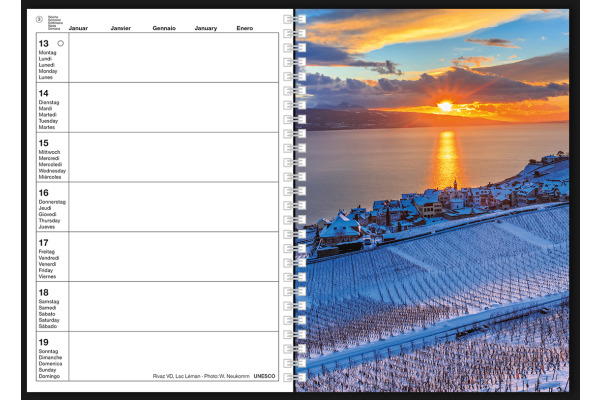The image size is (600, 400).
Task: Click the month name "Gennaio"
Action: click(164, 28)
